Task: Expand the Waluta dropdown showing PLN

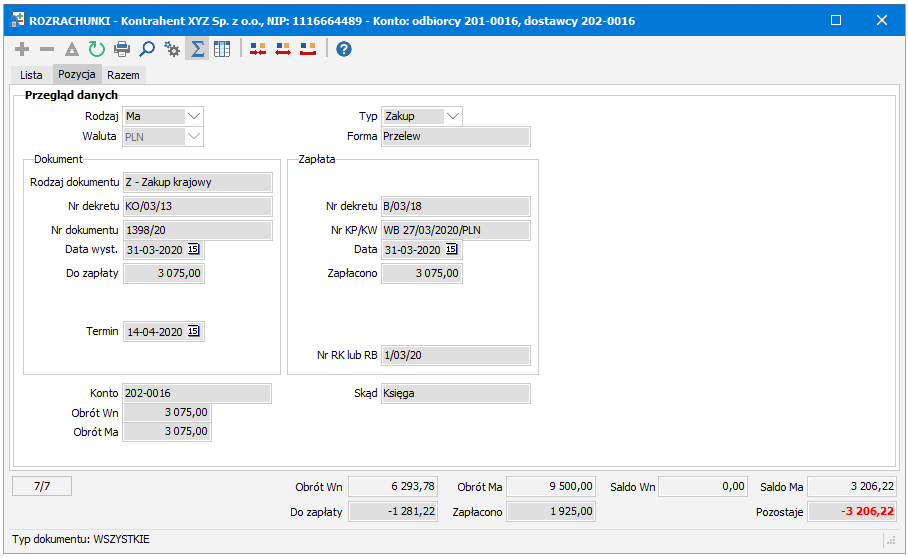Action: pyautogui.click(x=194, y=137)
